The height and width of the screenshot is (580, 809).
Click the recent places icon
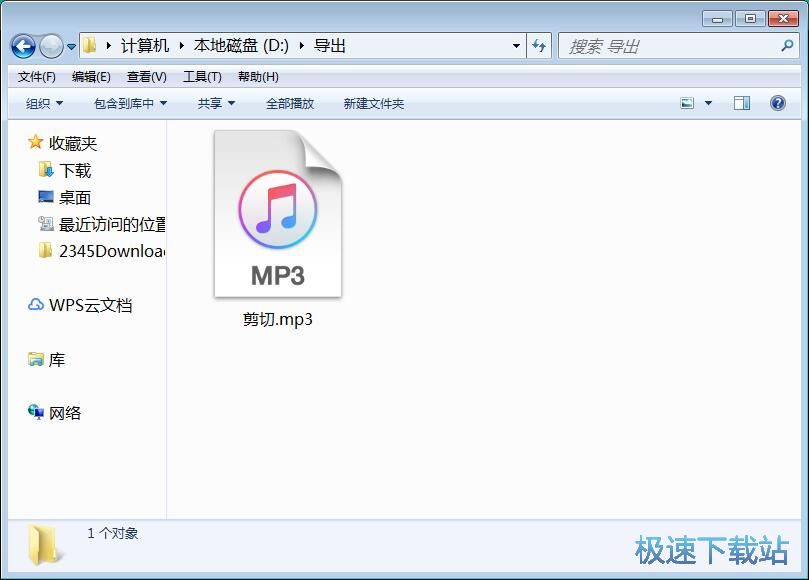[46, 223]
